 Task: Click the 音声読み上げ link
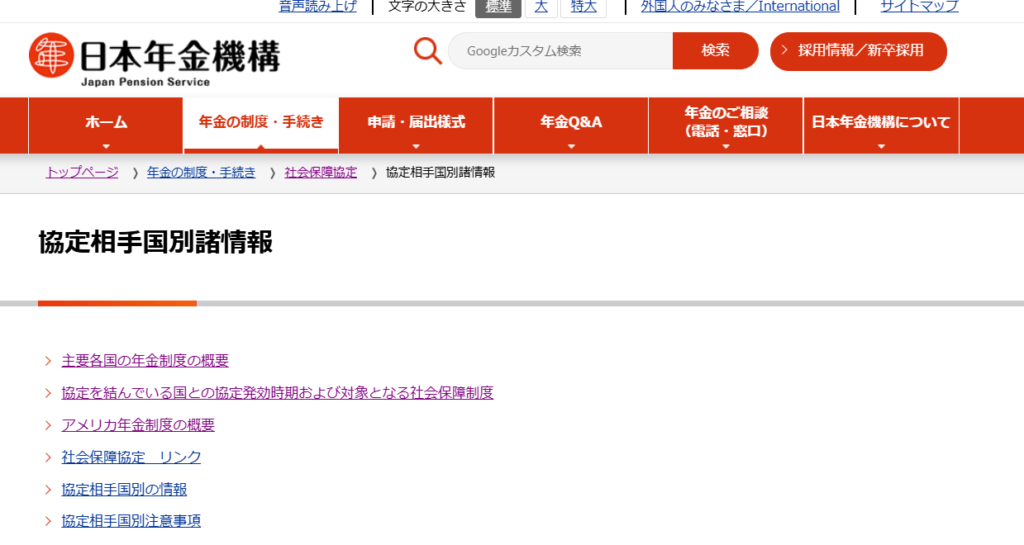(317, 7)
